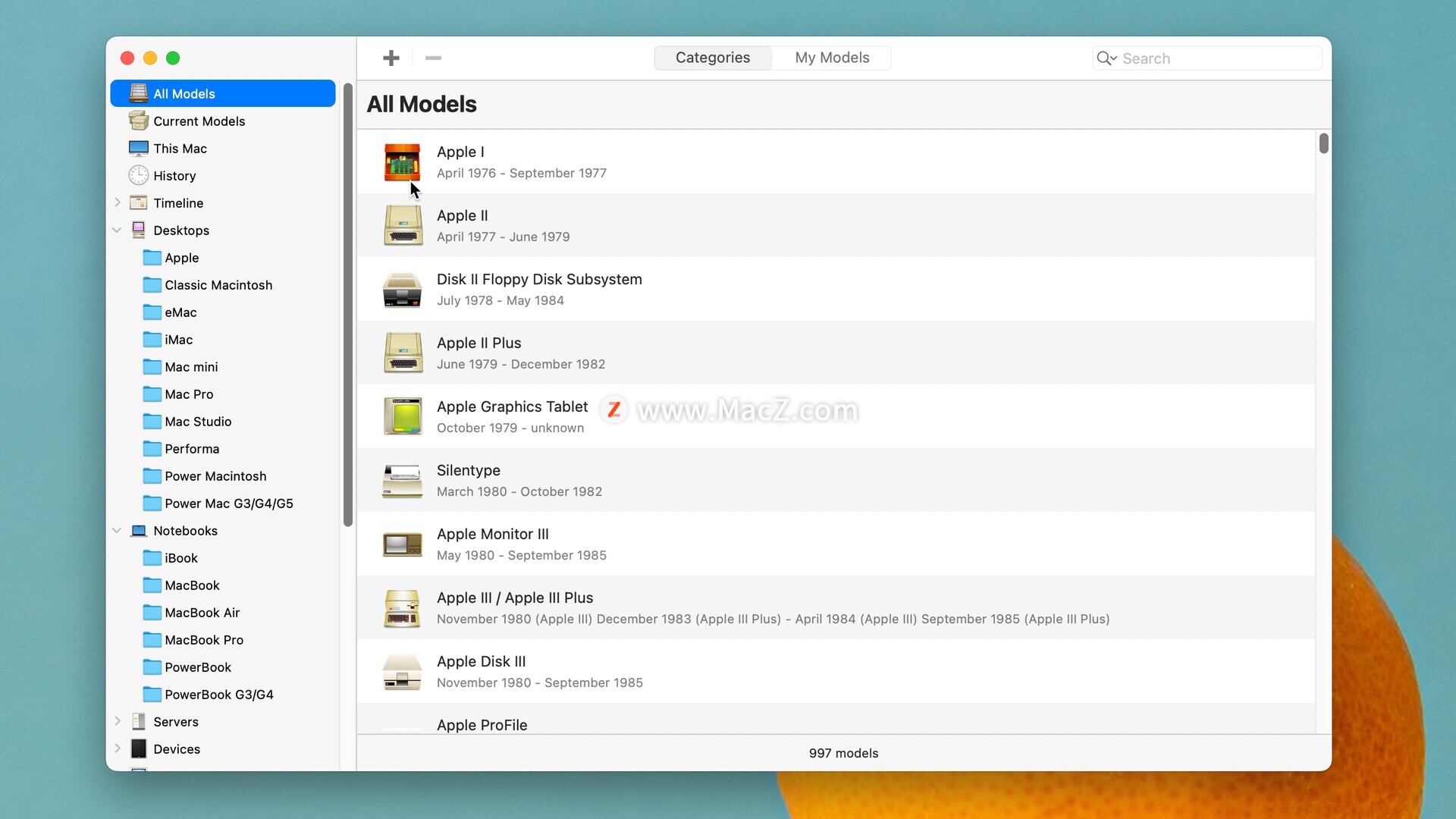Click the Silentype printer icon

tap(402, 481)
